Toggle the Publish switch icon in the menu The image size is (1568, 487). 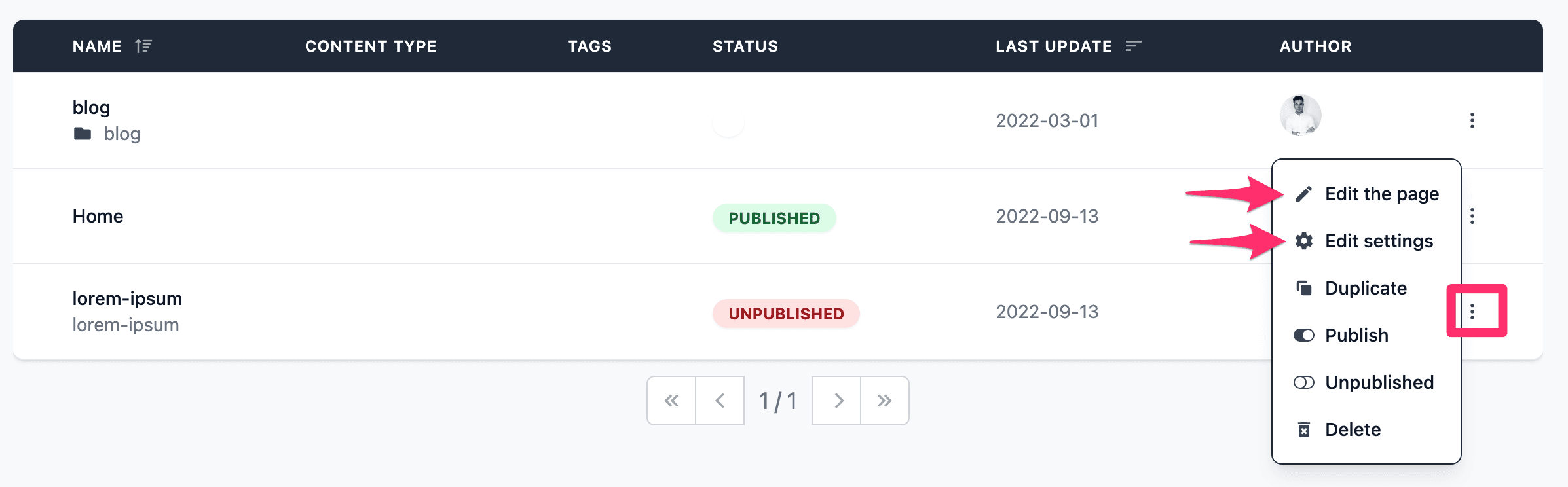coord(1303,335)
